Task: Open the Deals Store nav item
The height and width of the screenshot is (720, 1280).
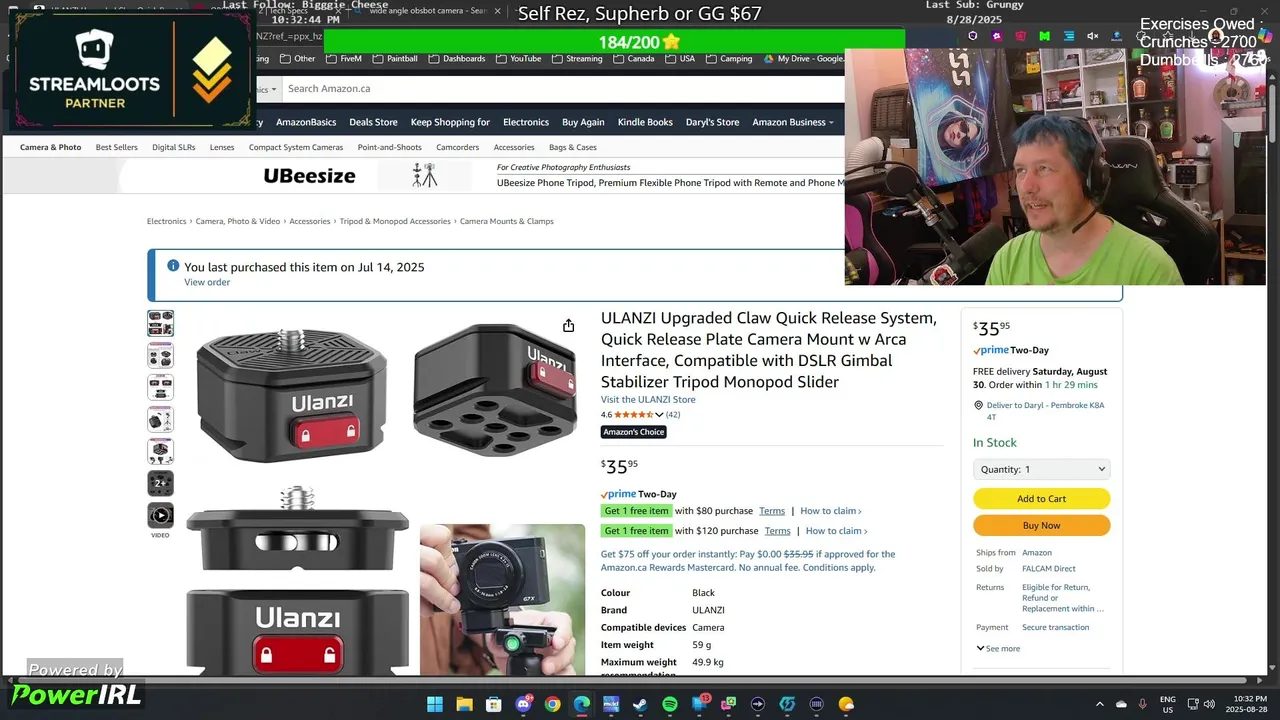Action: [373, 122]
